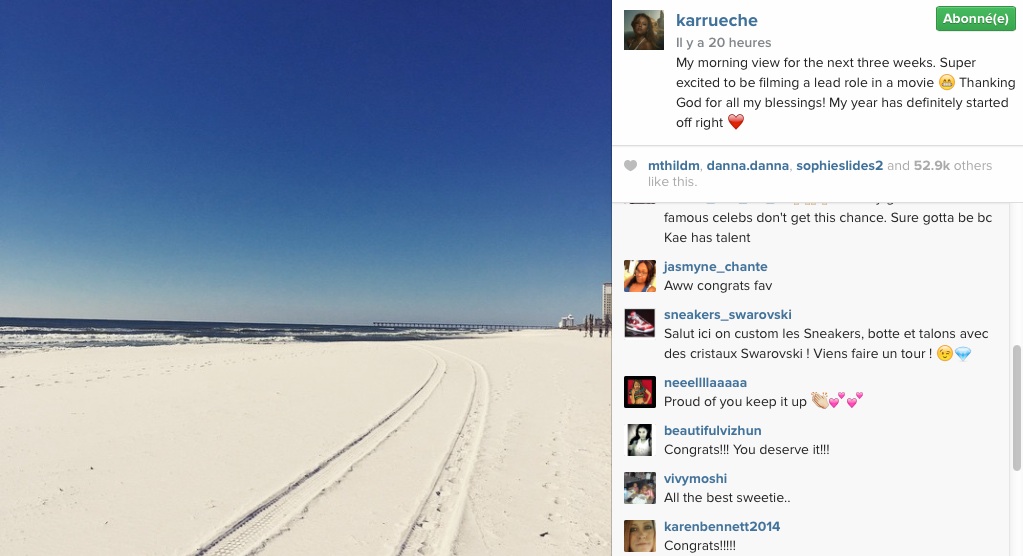1023x556 pixels.
Task: Open mthildm's profile from likes
Action: (x=673, y=166)
